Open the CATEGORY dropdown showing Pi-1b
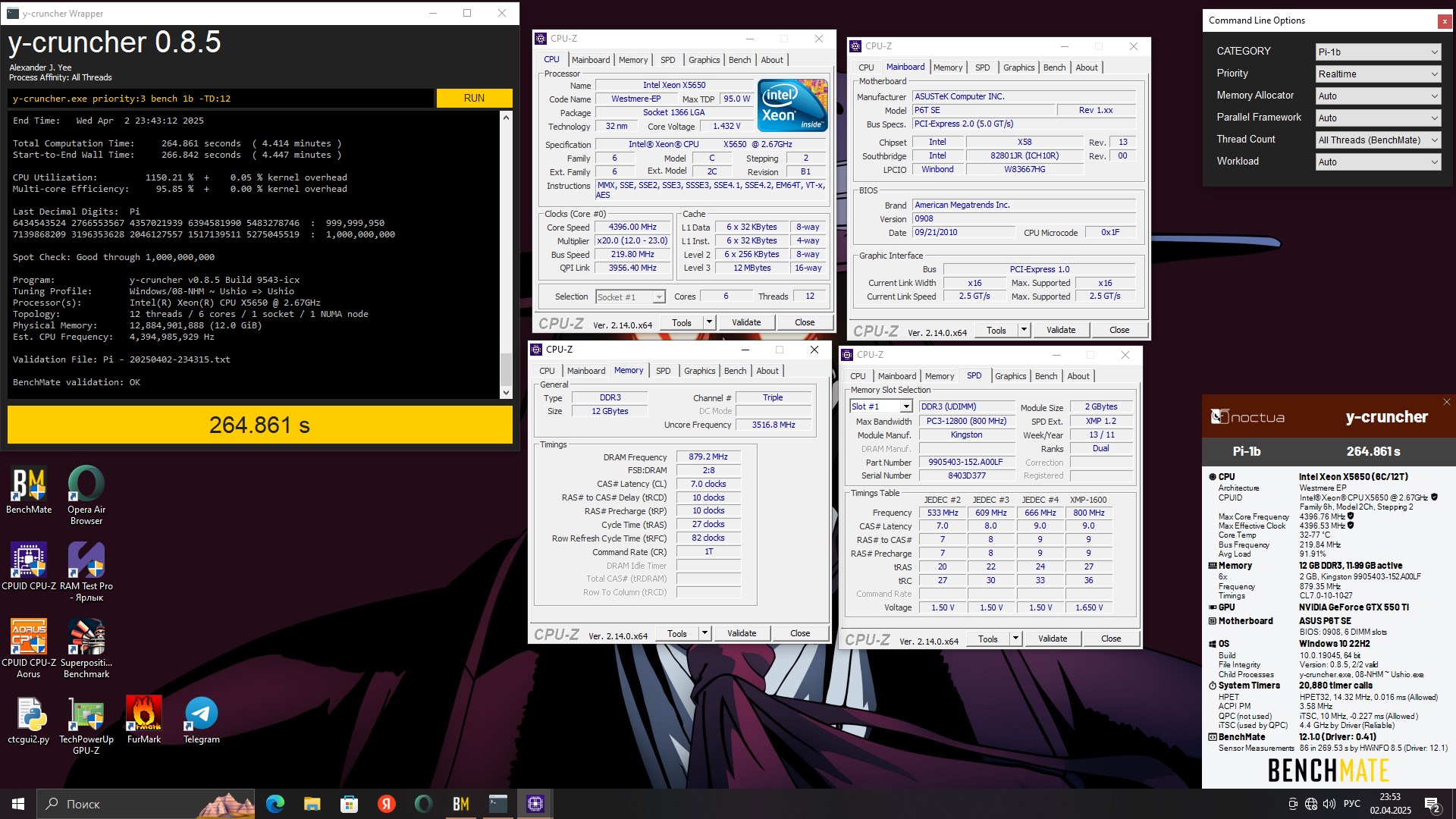 pyautogui.click(x=1378, y=52)
